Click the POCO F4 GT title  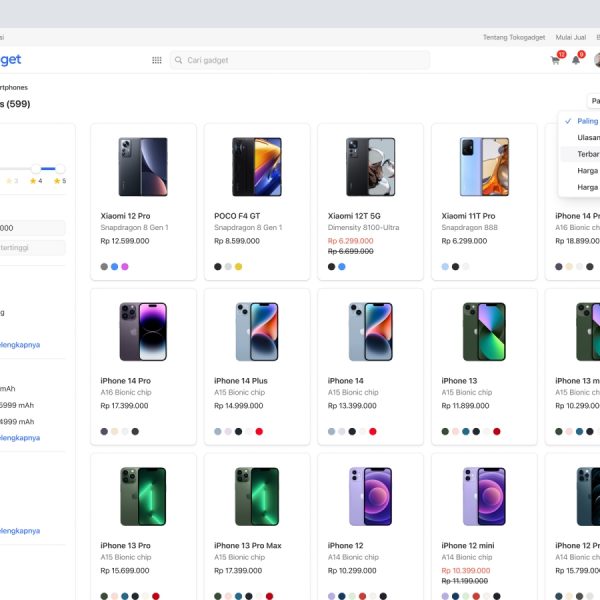237,216
